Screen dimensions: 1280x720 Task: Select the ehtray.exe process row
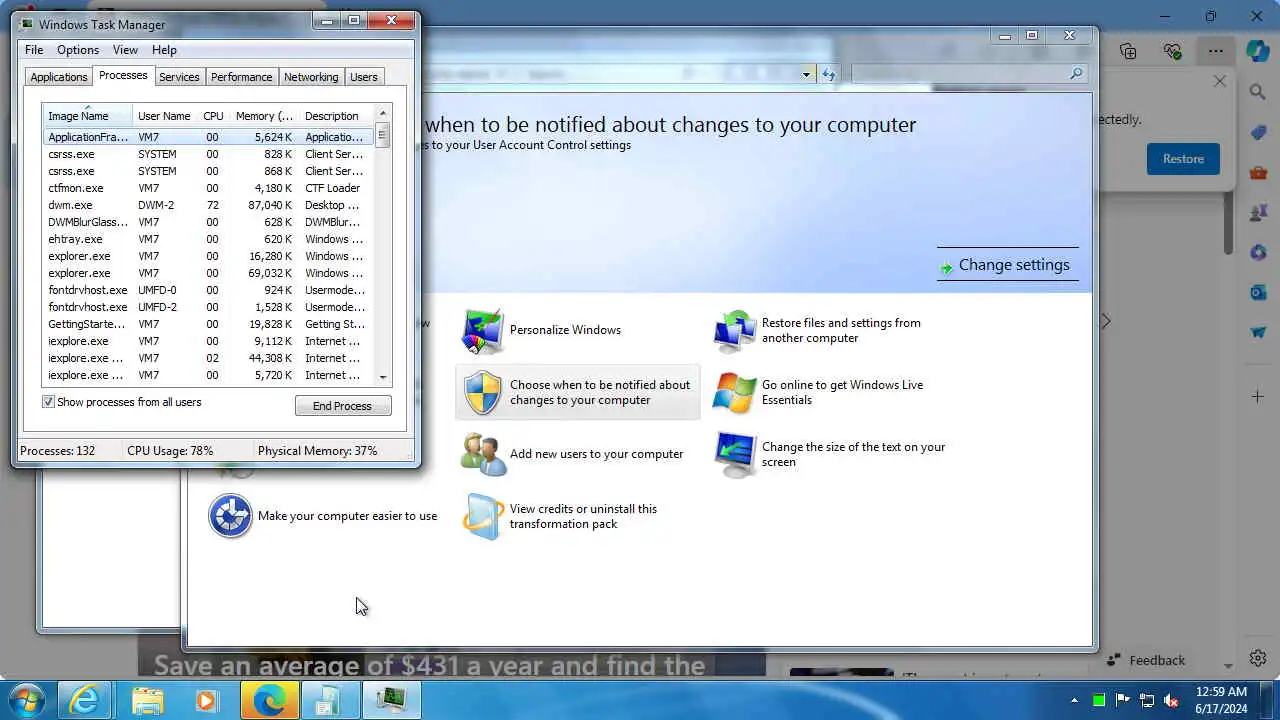click(208, 239)
